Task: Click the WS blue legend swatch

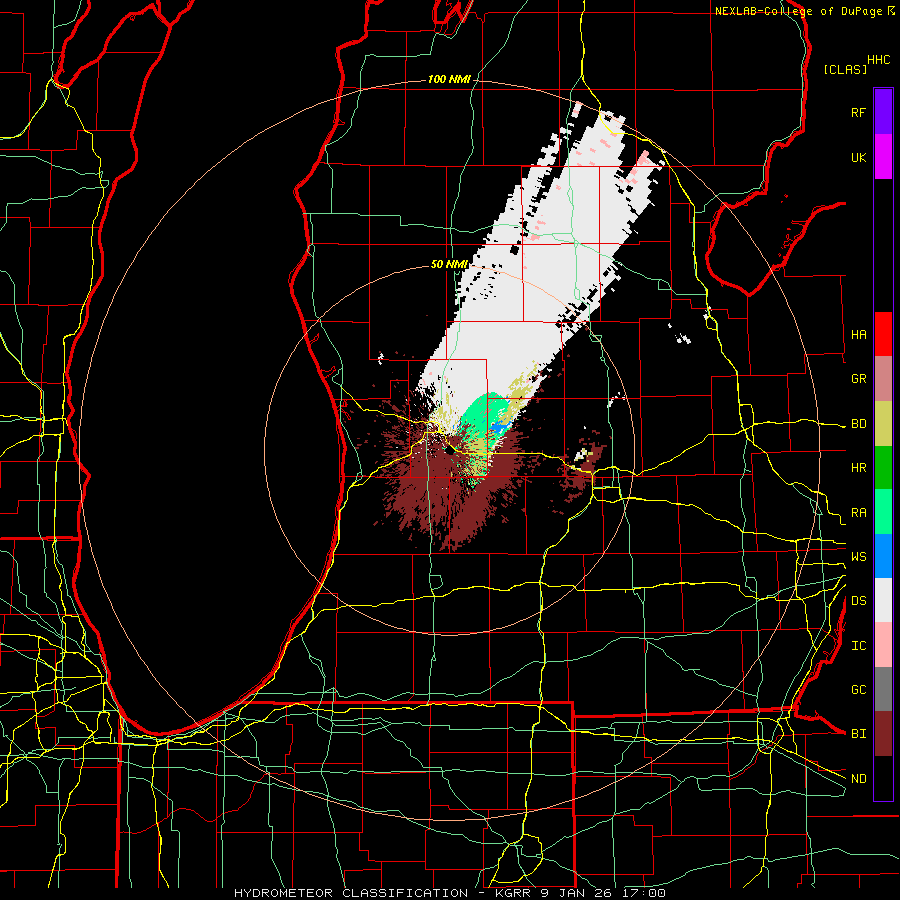Action: click(x=883, y=556)
